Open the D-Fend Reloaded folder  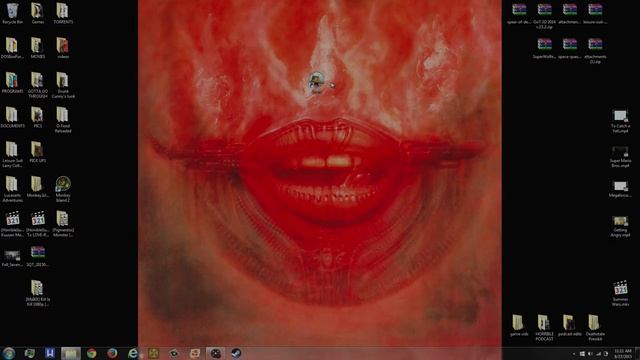(x=63, y=120)
